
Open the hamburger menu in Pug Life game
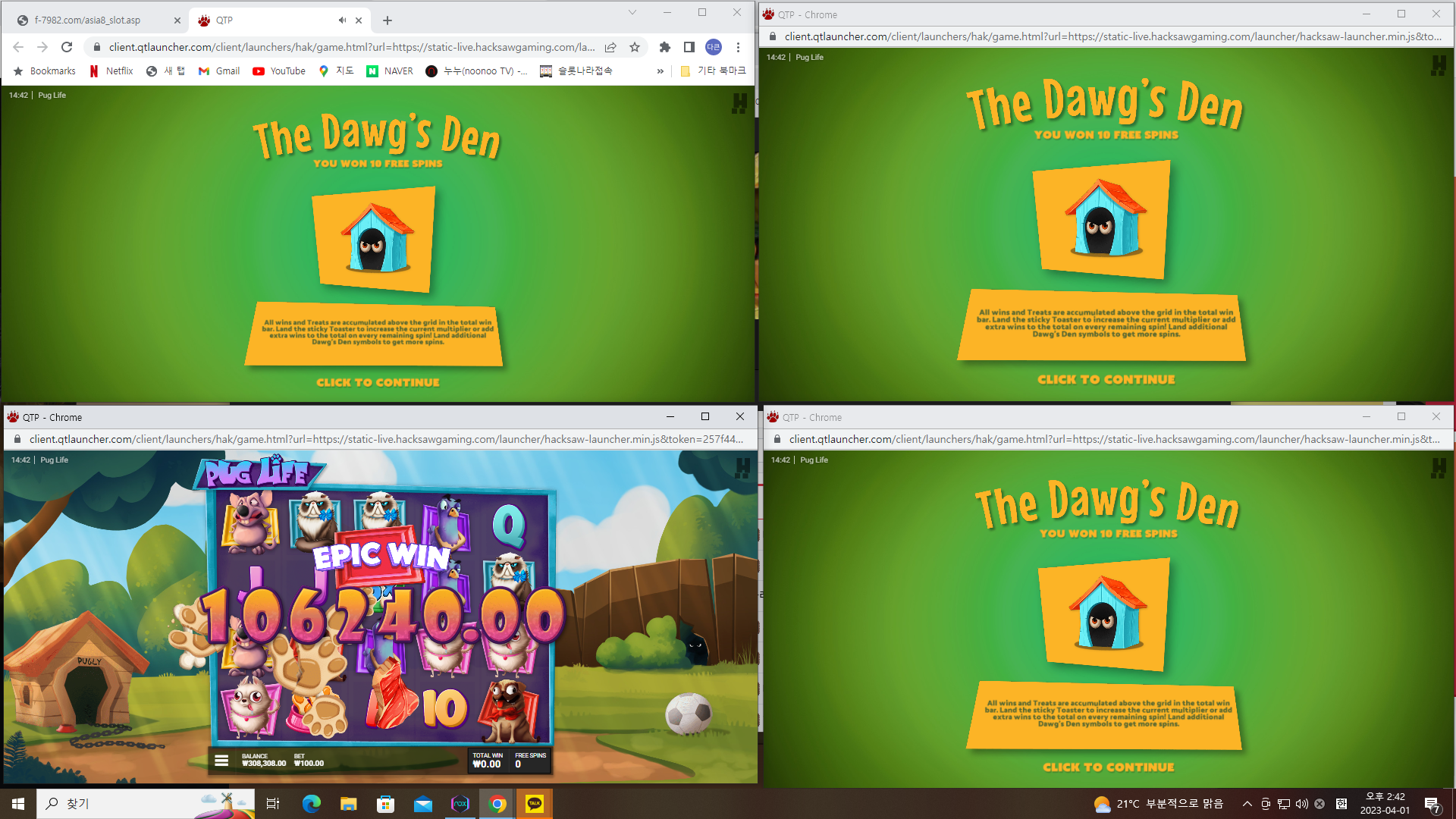(x=221, y=760)
